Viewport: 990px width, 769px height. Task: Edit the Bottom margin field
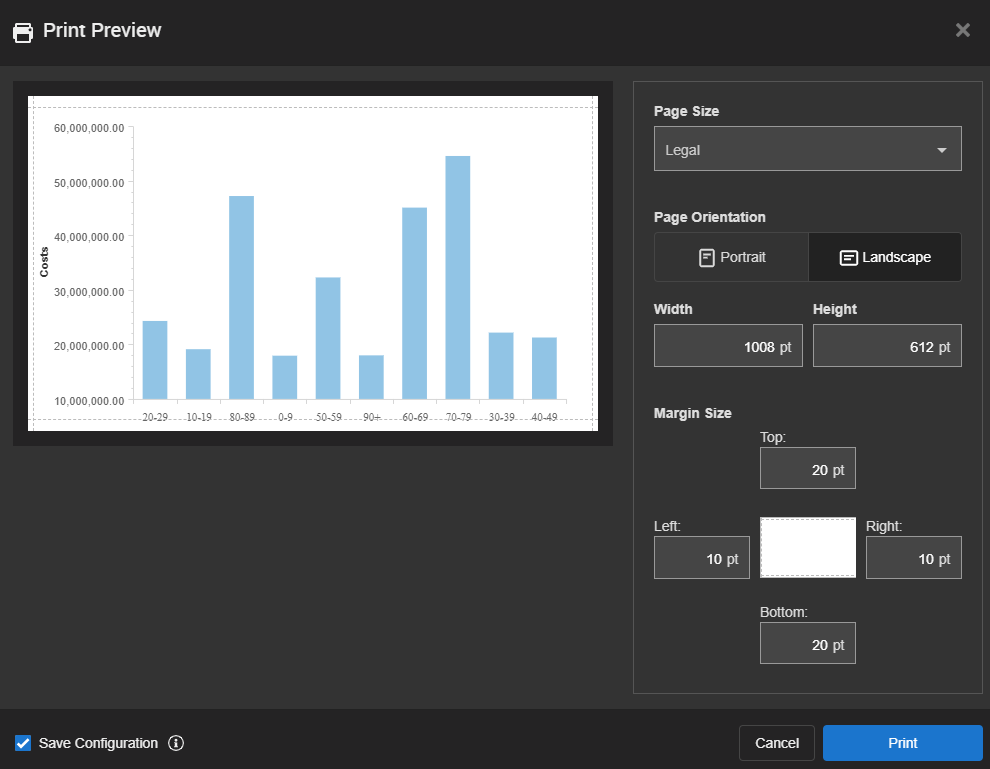tap(807, 644)
